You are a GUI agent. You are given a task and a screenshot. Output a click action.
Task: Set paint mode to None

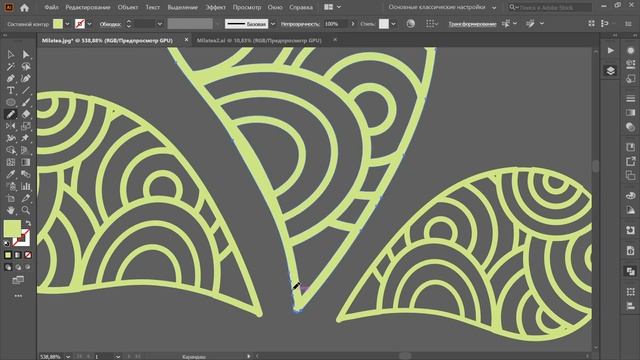point(28,255)
